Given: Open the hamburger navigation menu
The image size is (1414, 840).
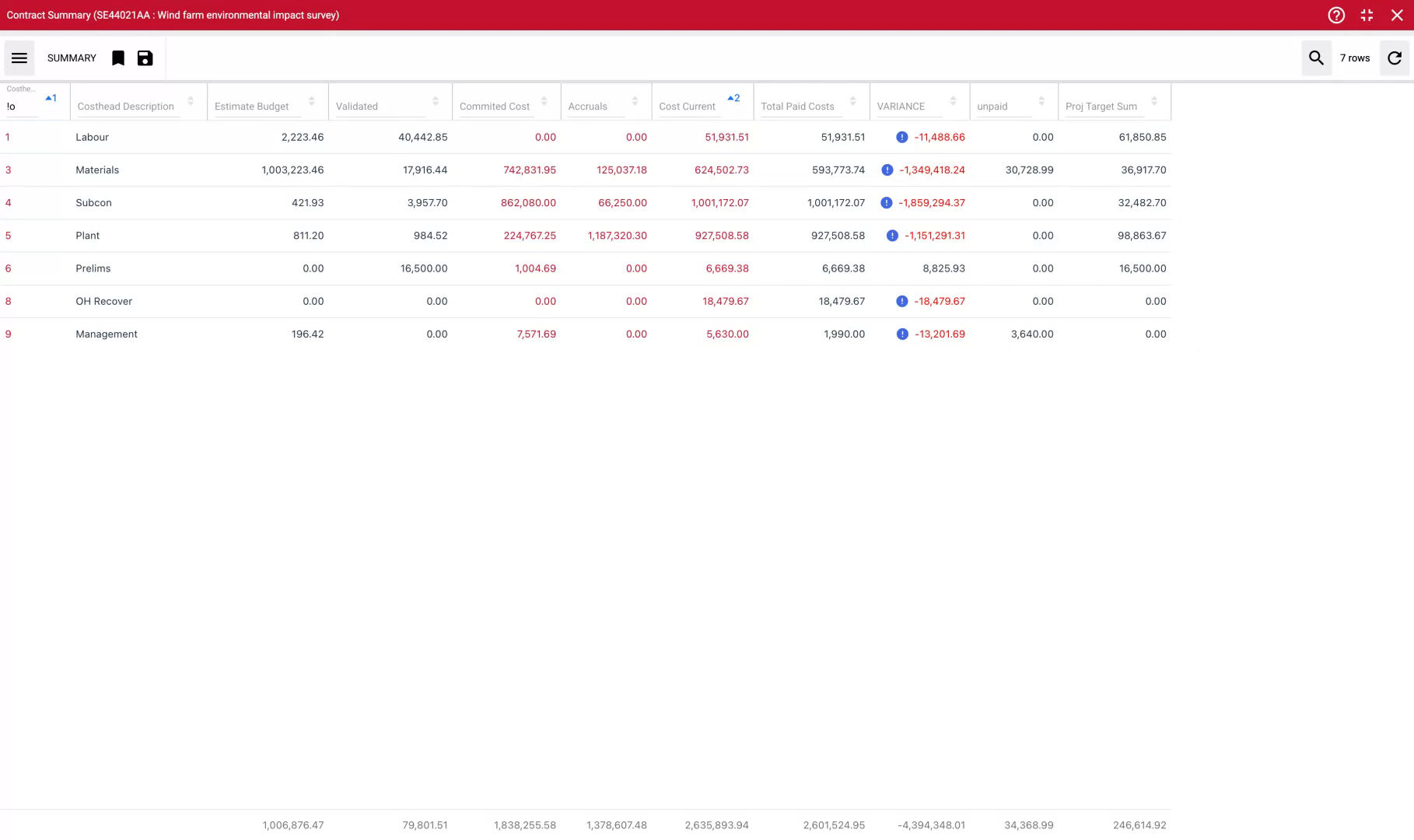Looking at the screenshot, I should tap(19, 58).
